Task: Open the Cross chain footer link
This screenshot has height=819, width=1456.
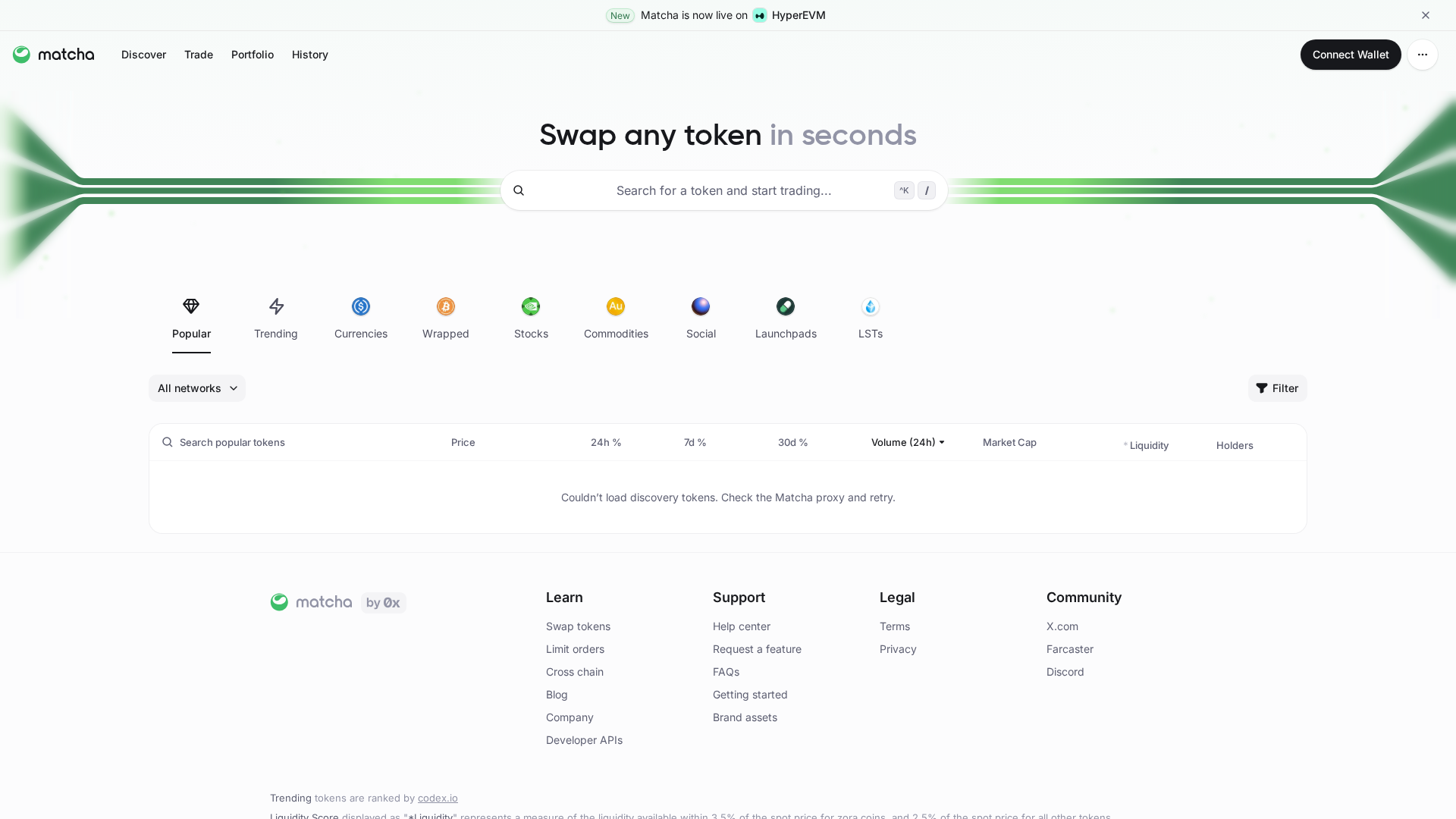Action: [x=575, y=672]
